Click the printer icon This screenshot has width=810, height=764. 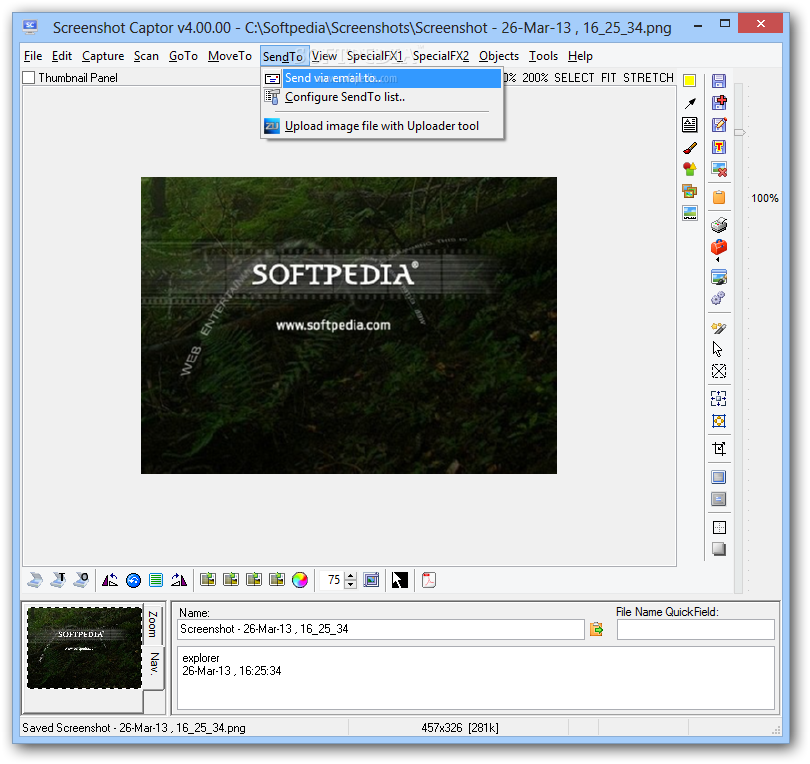coord(719,225)
